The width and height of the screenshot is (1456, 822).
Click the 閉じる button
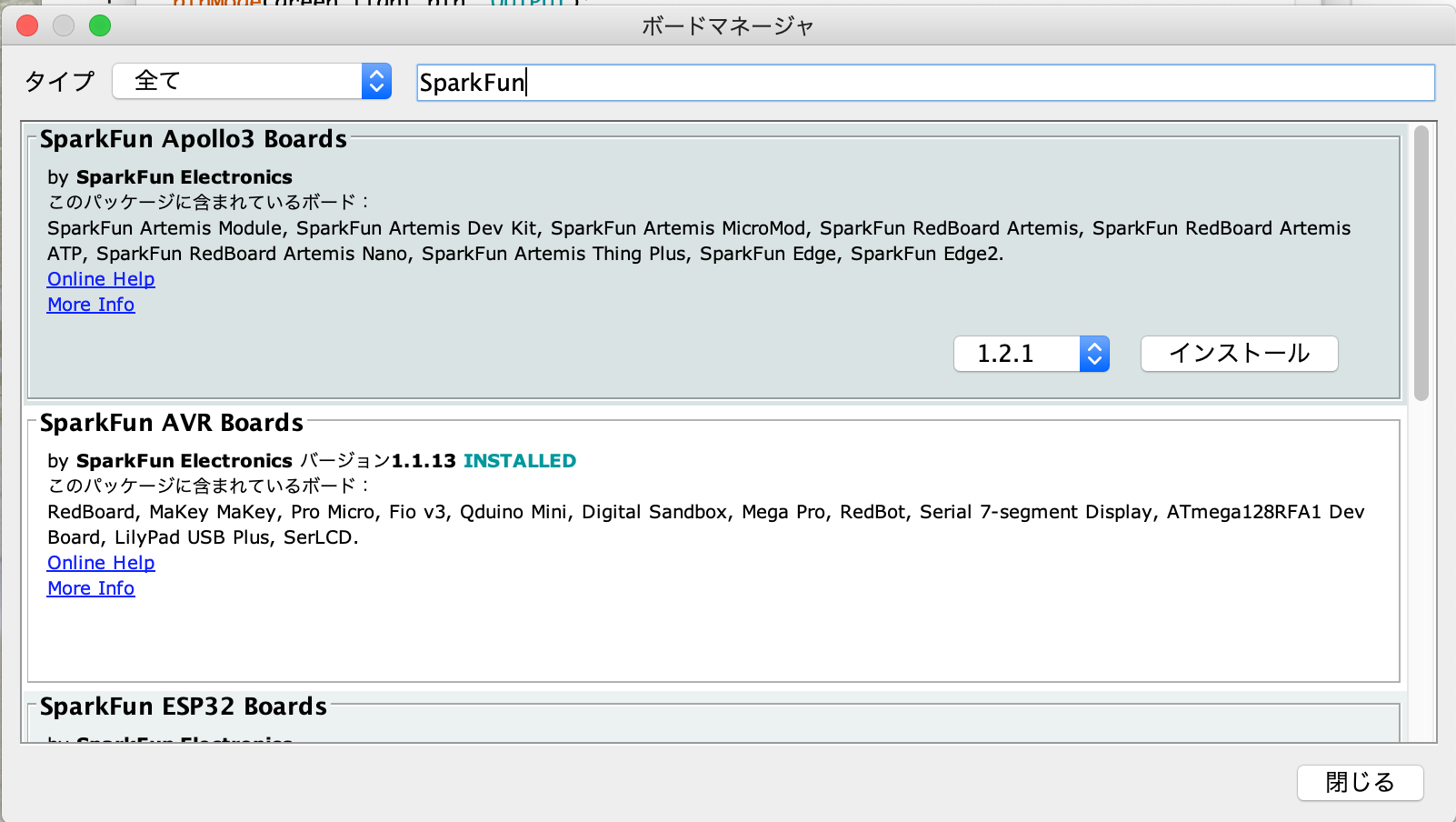tap(1360, 783)
